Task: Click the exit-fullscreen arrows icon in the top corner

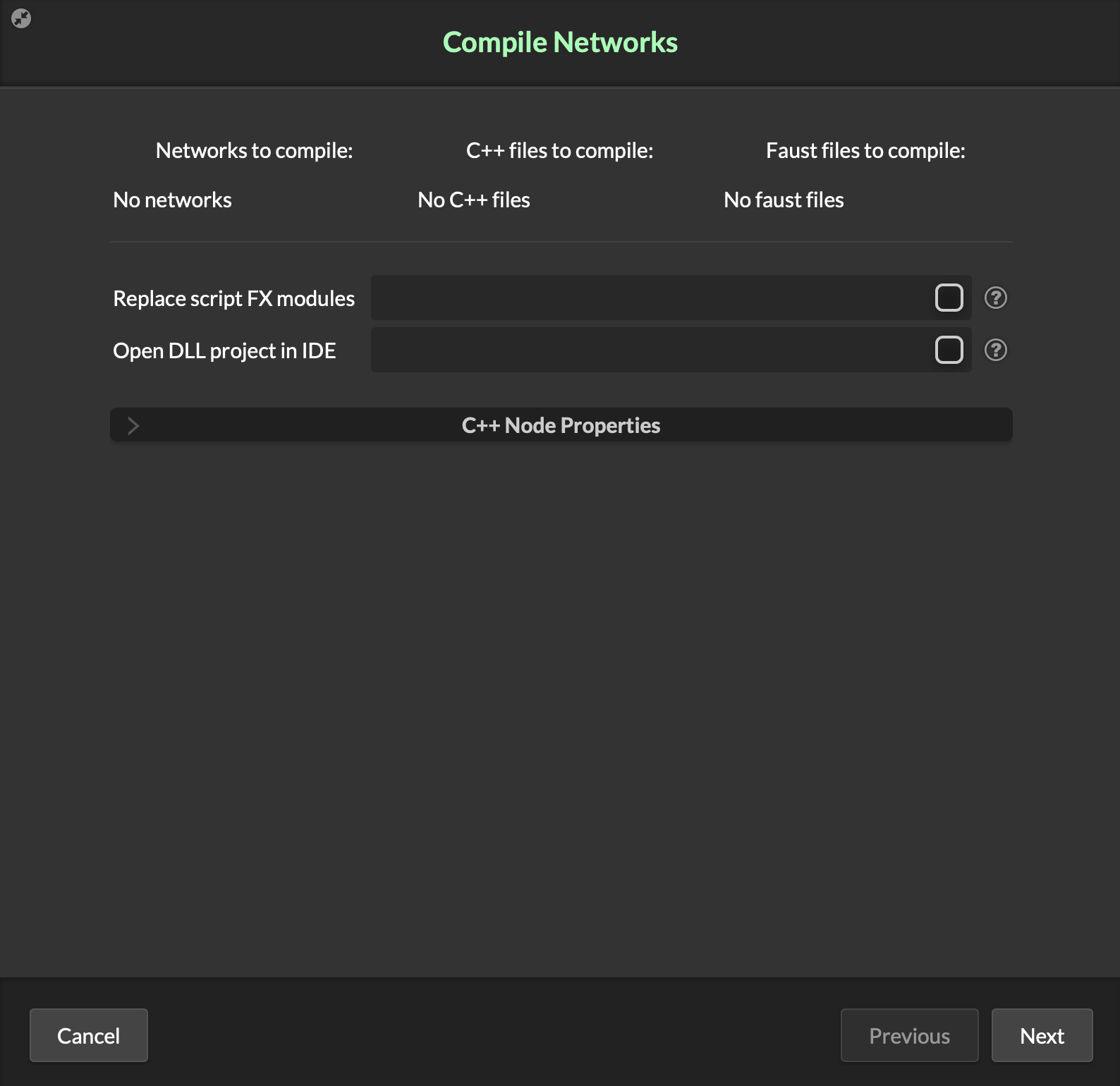Action: [21, 18]
